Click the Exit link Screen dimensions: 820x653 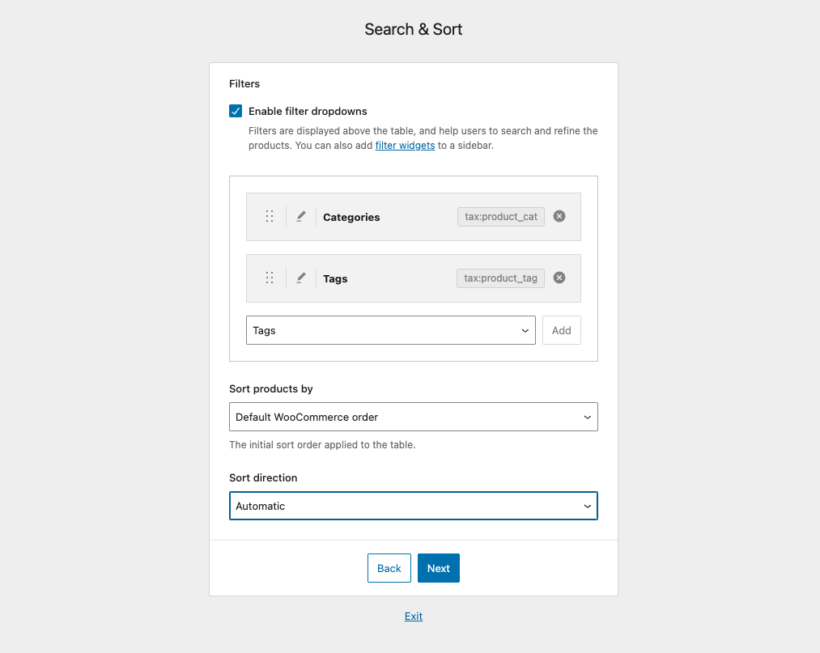coord(413,617)
